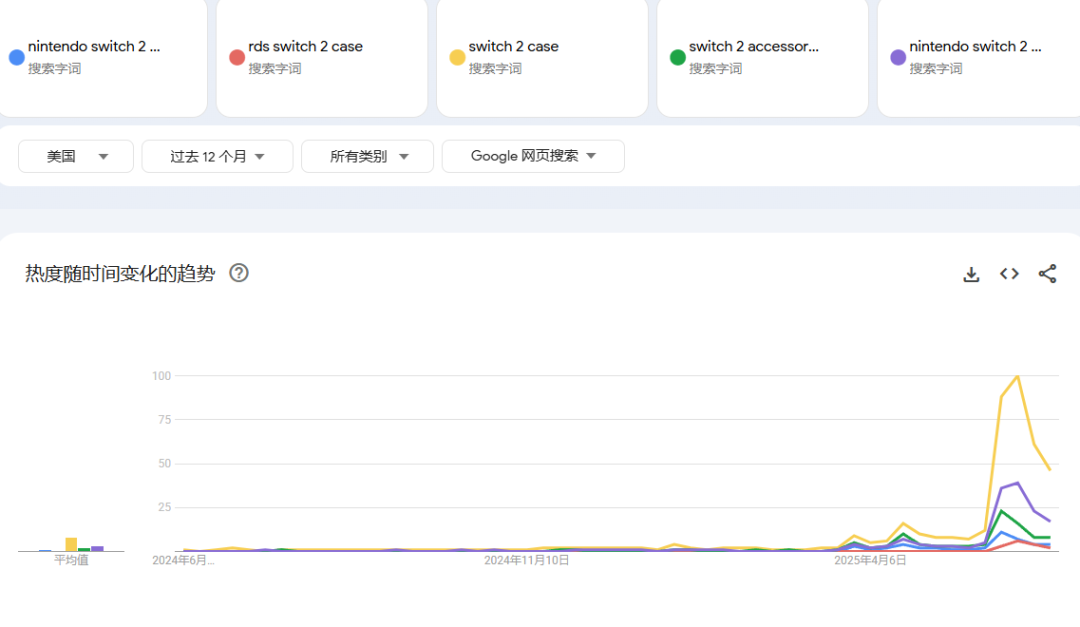This screenshot has width=1080, height=627.
Task: Select the switch 2 case term card
Action: click(542, 57)
